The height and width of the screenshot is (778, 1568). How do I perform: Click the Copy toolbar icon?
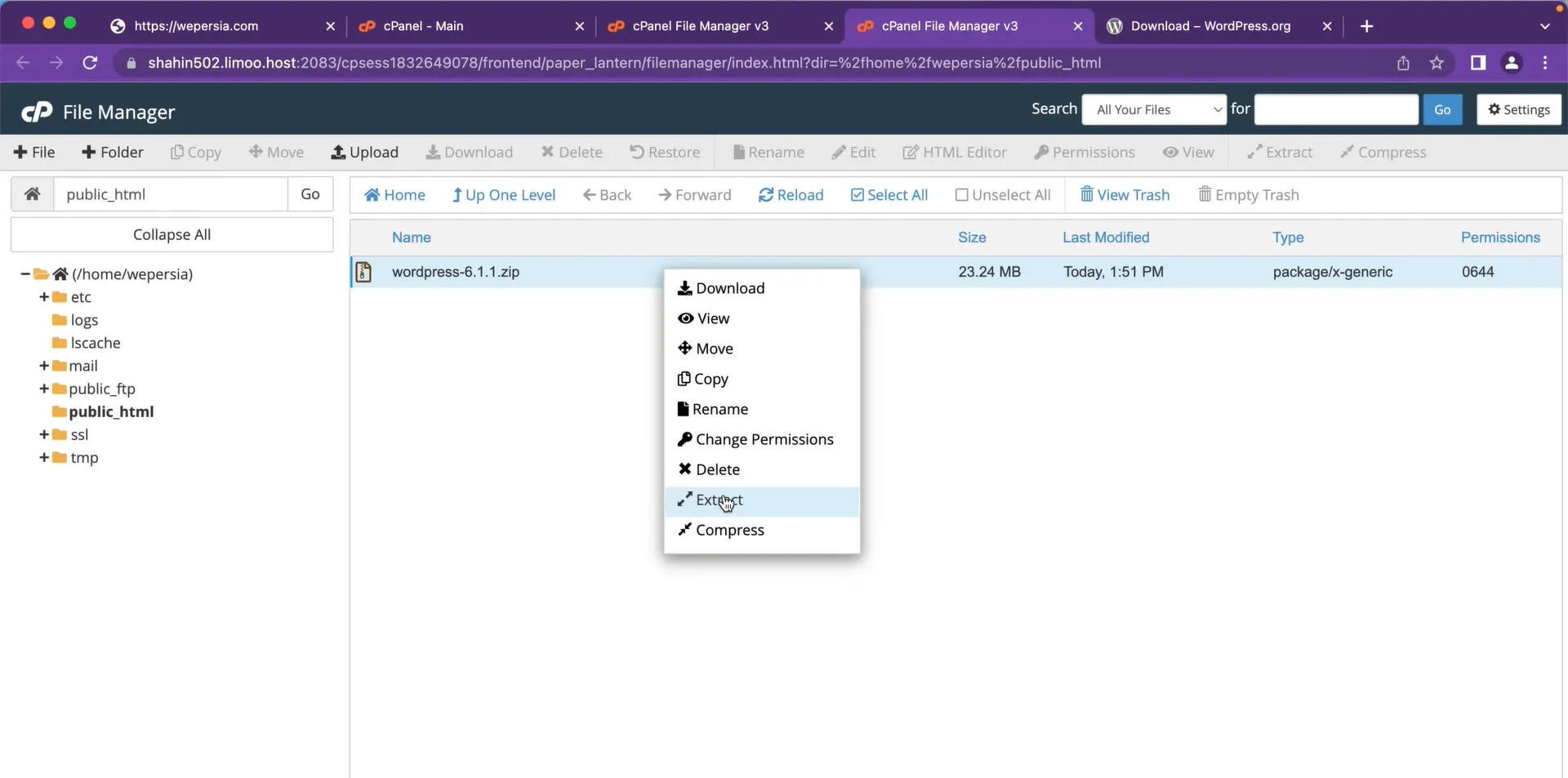(x=196, y=153)
